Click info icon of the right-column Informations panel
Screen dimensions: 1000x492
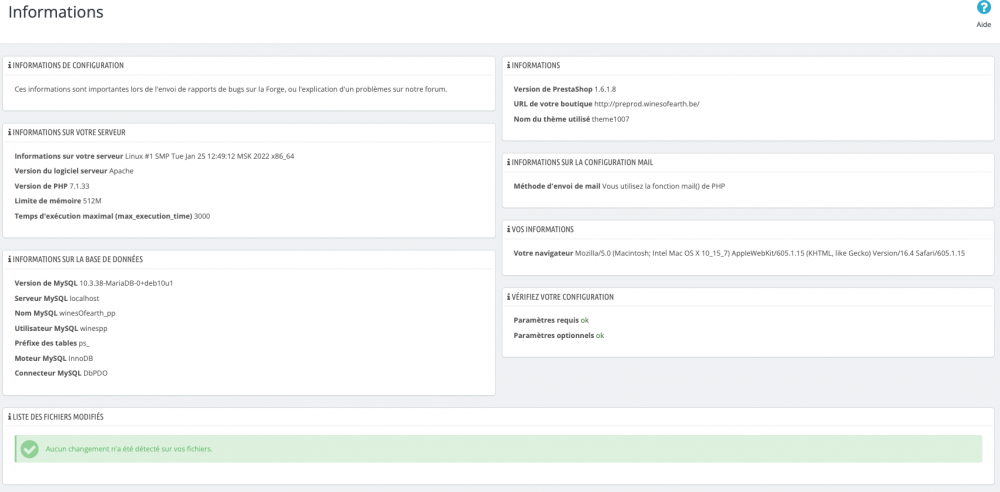point(509,66)
